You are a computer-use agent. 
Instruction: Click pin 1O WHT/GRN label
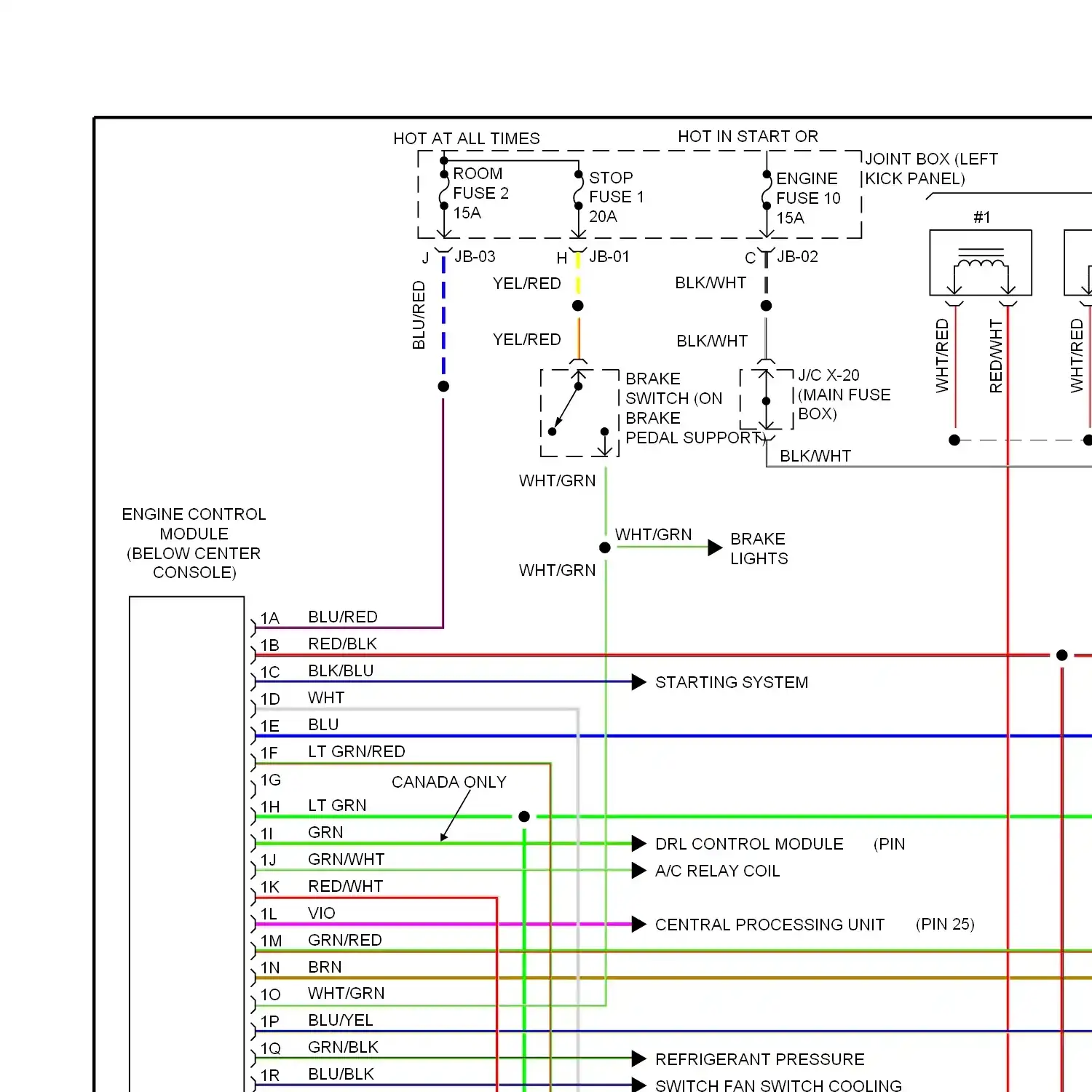[x=346, y=993]
